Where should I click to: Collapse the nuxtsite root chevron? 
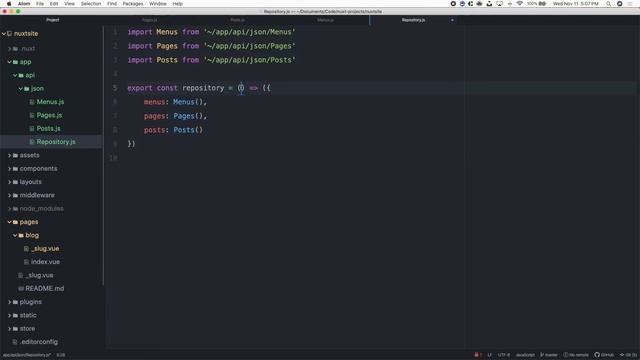4,34
